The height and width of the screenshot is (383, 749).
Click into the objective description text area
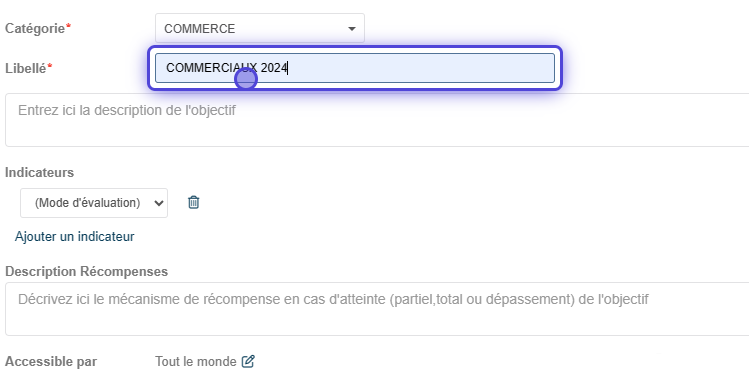coord(377,120)
